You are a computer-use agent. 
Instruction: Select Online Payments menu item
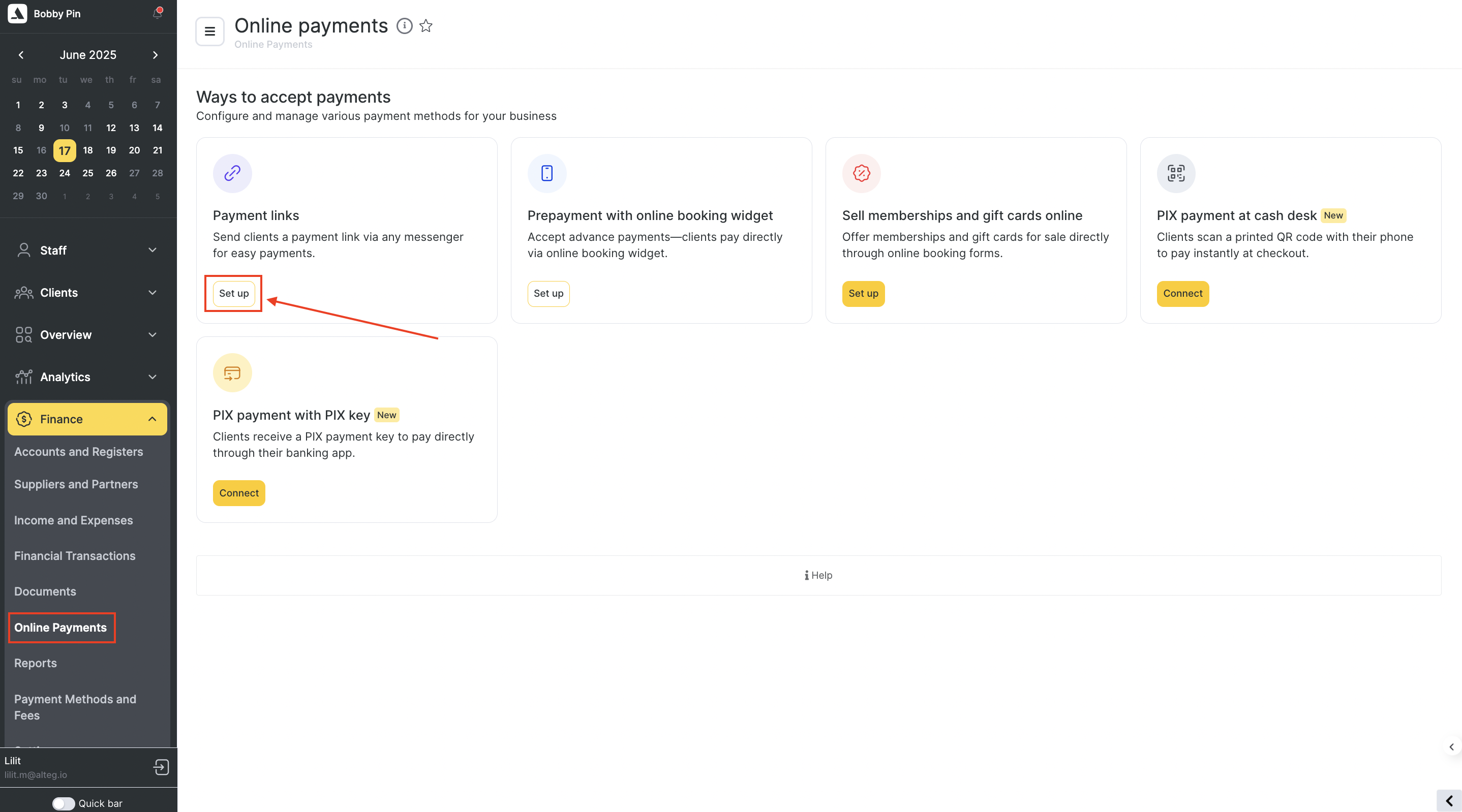coord(60,628)
